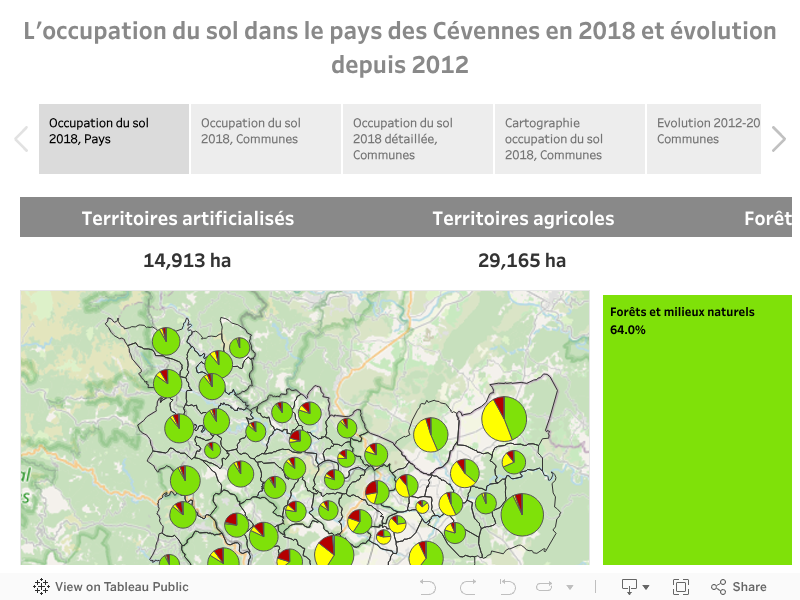
Task: Click the 29,165 ha value
Action: [x=522, y=260]
